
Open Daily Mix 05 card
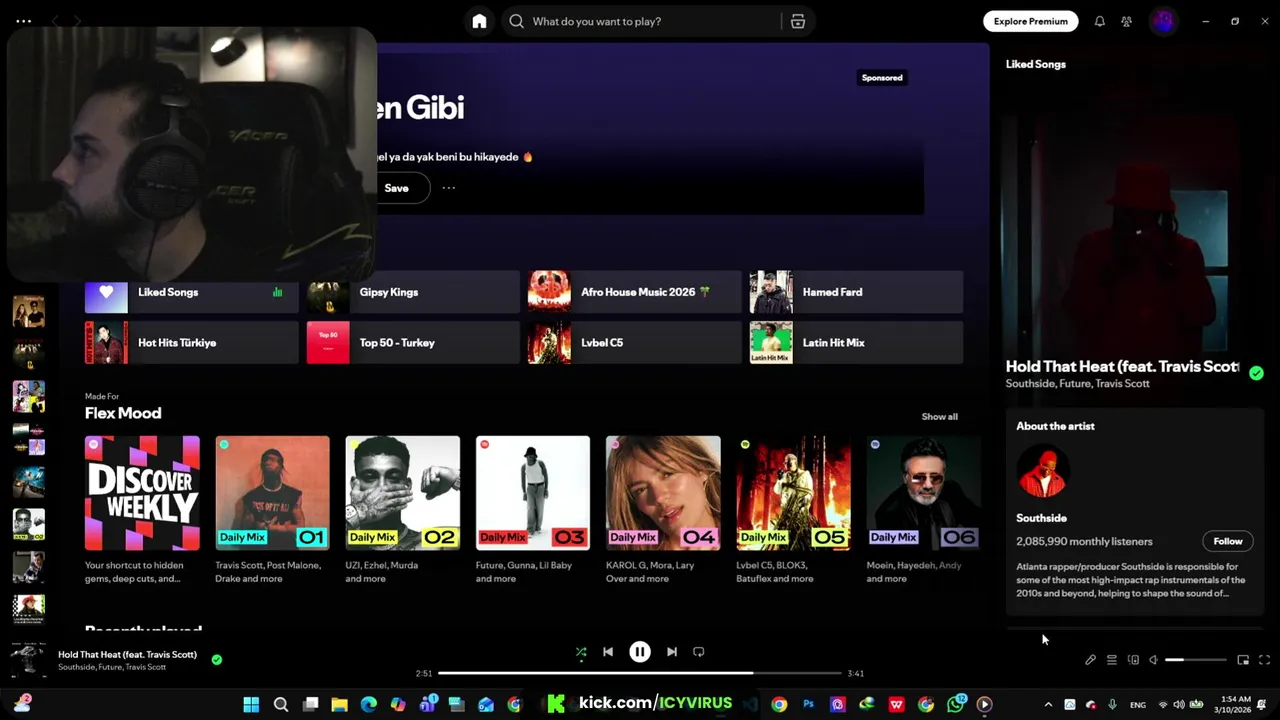click(793, 511)
